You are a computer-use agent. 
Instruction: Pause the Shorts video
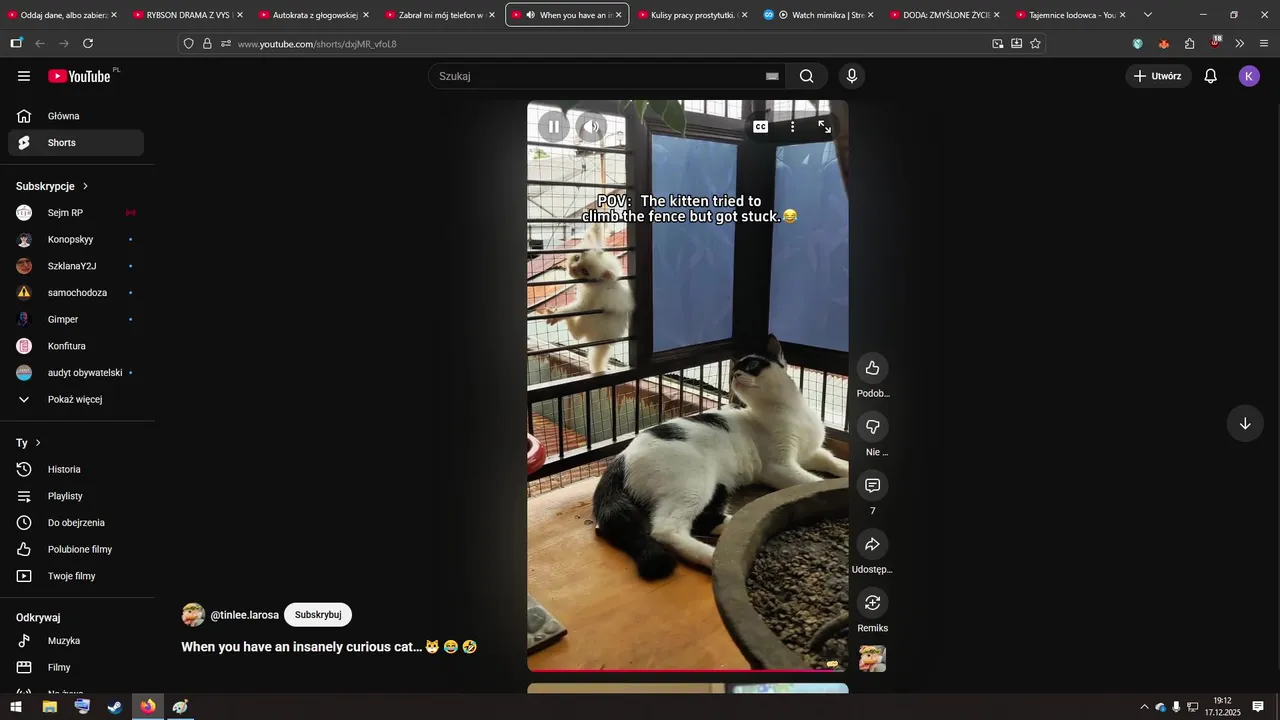tap(553, 127)
